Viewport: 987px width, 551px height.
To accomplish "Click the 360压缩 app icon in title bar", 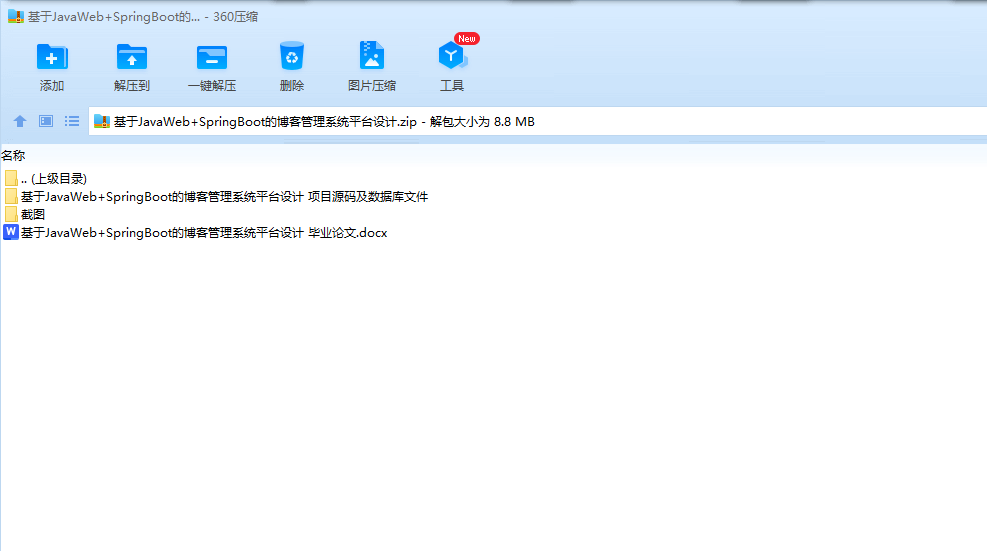I will pos(16,16).
